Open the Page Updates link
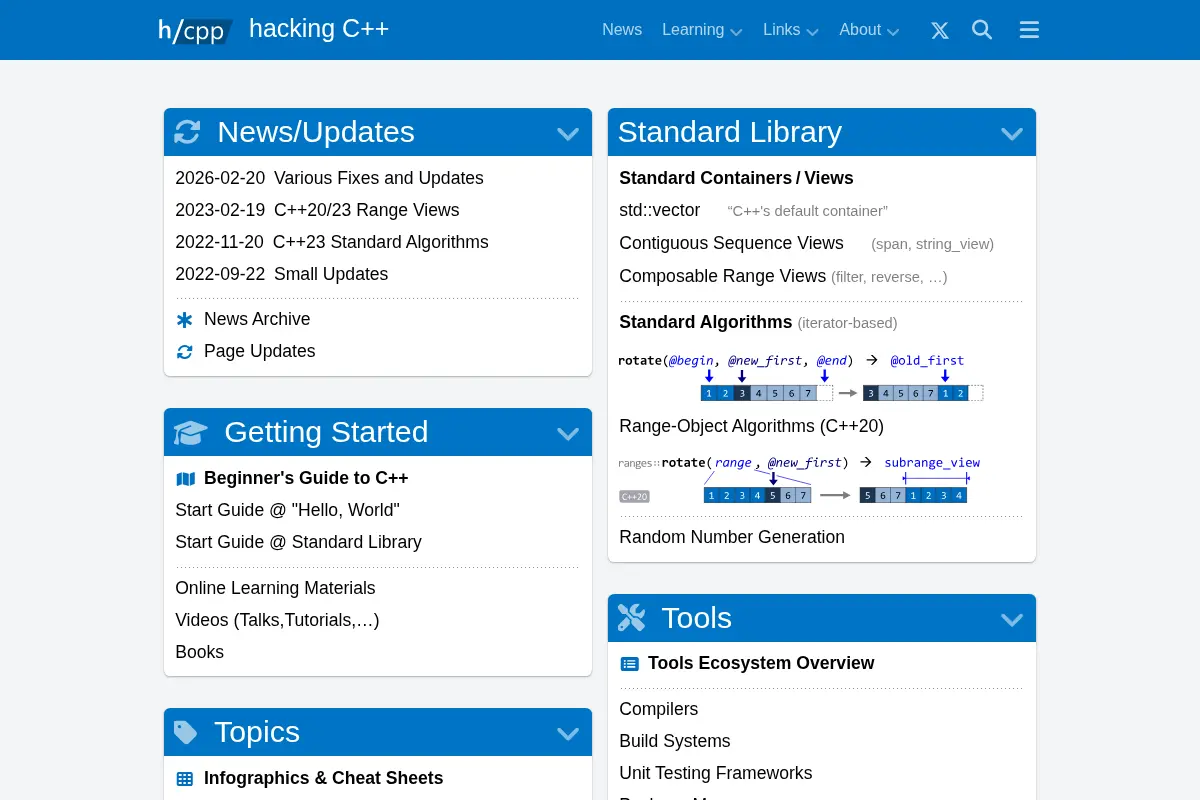 pyautogui.click(x=260, y=351)
